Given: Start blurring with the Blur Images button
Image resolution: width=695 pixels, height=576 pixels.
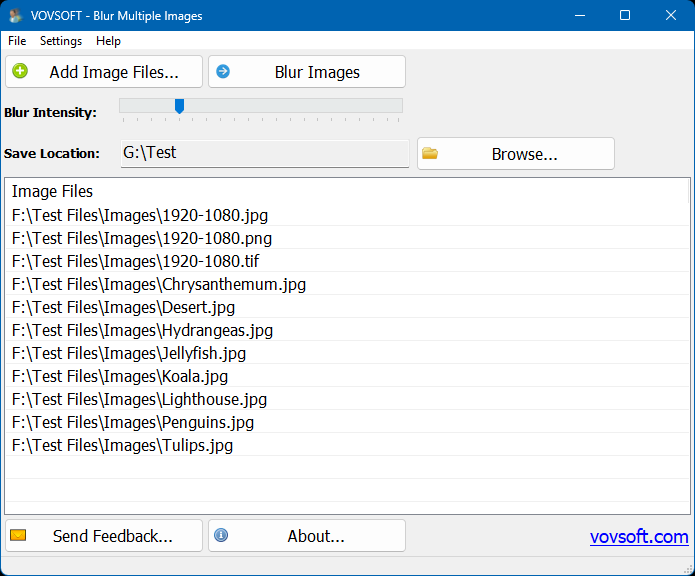Looking at the screenshot, I should (x=307, y=72).
